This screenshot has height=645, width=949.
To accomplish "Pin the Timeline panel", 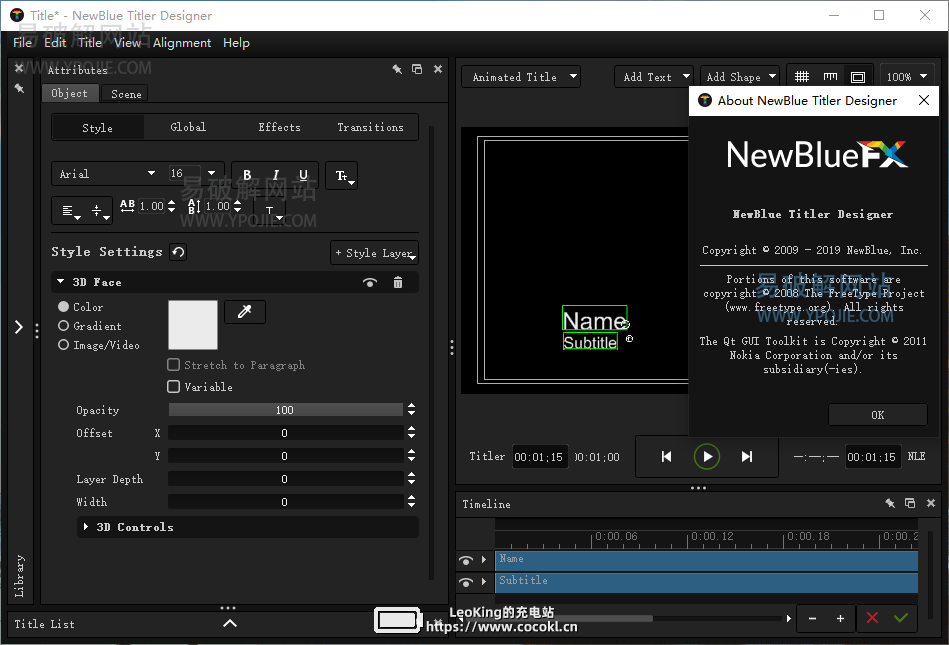I will (890, 503).
